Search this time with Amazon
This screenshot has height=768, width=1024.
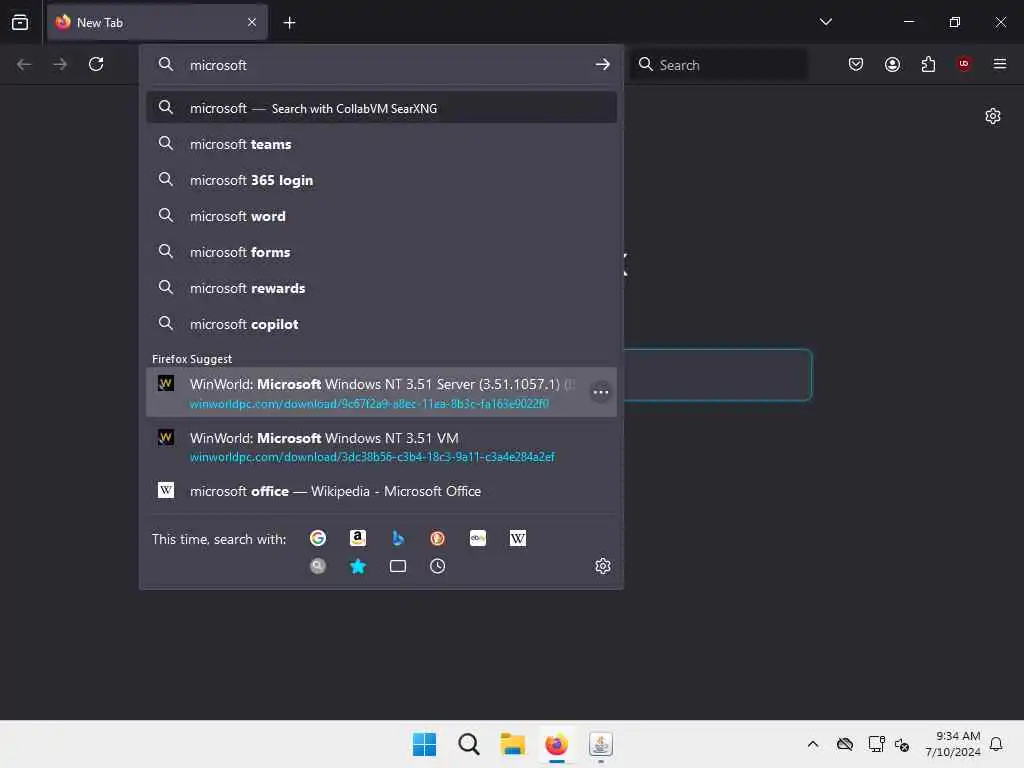pos(358,538)
